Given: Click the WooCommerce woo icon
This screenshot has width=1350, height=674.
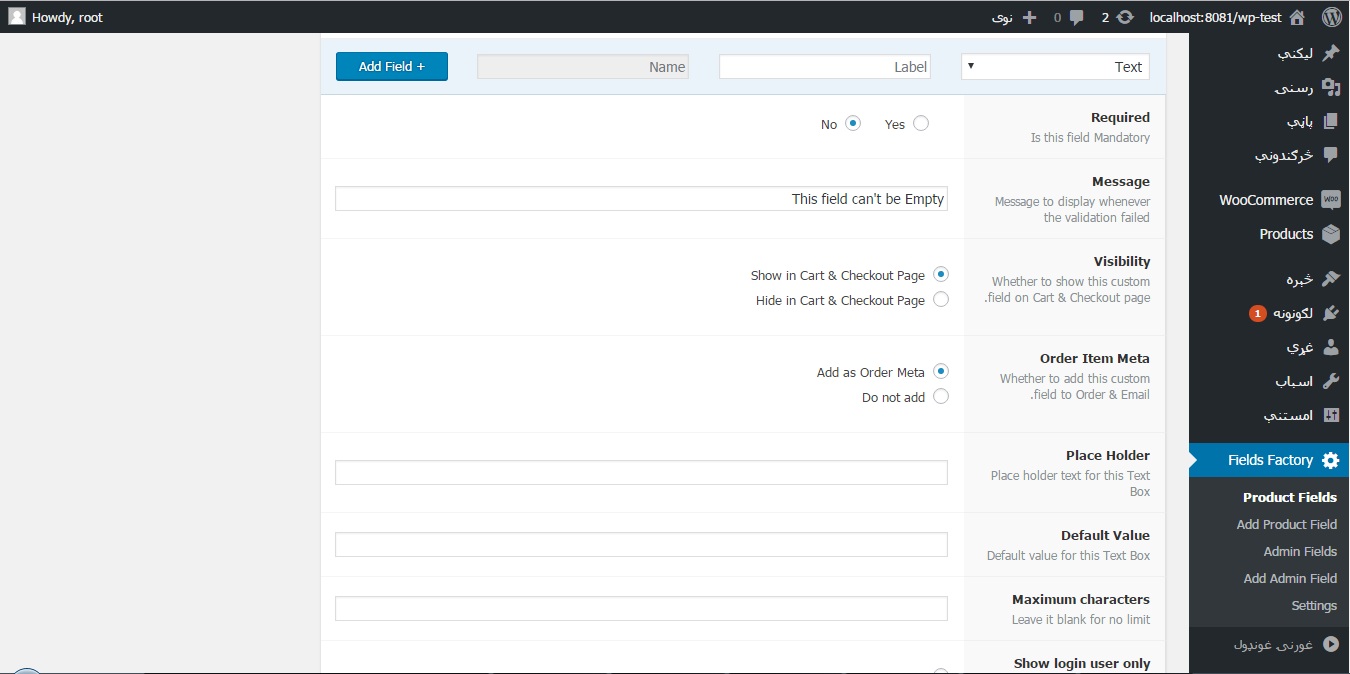Looking at the screenshot, I should [x=1331, y=200].
